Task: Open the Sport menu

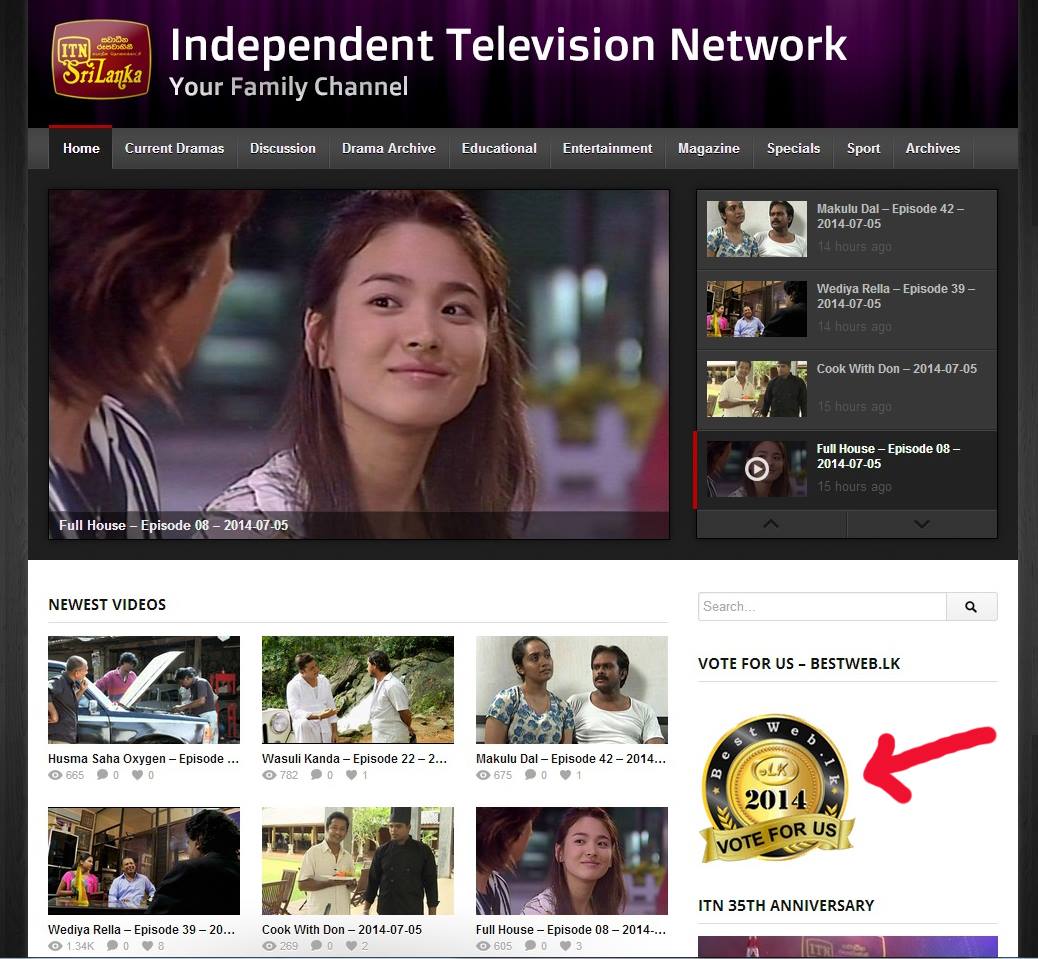Action: [x=863, y=148]
